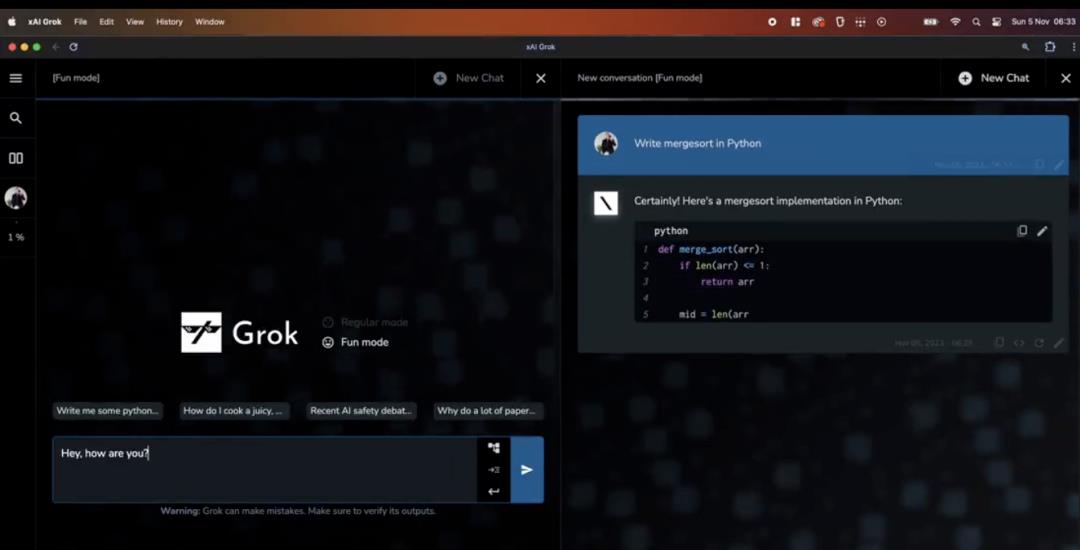Open the History menu

[169, 22]
